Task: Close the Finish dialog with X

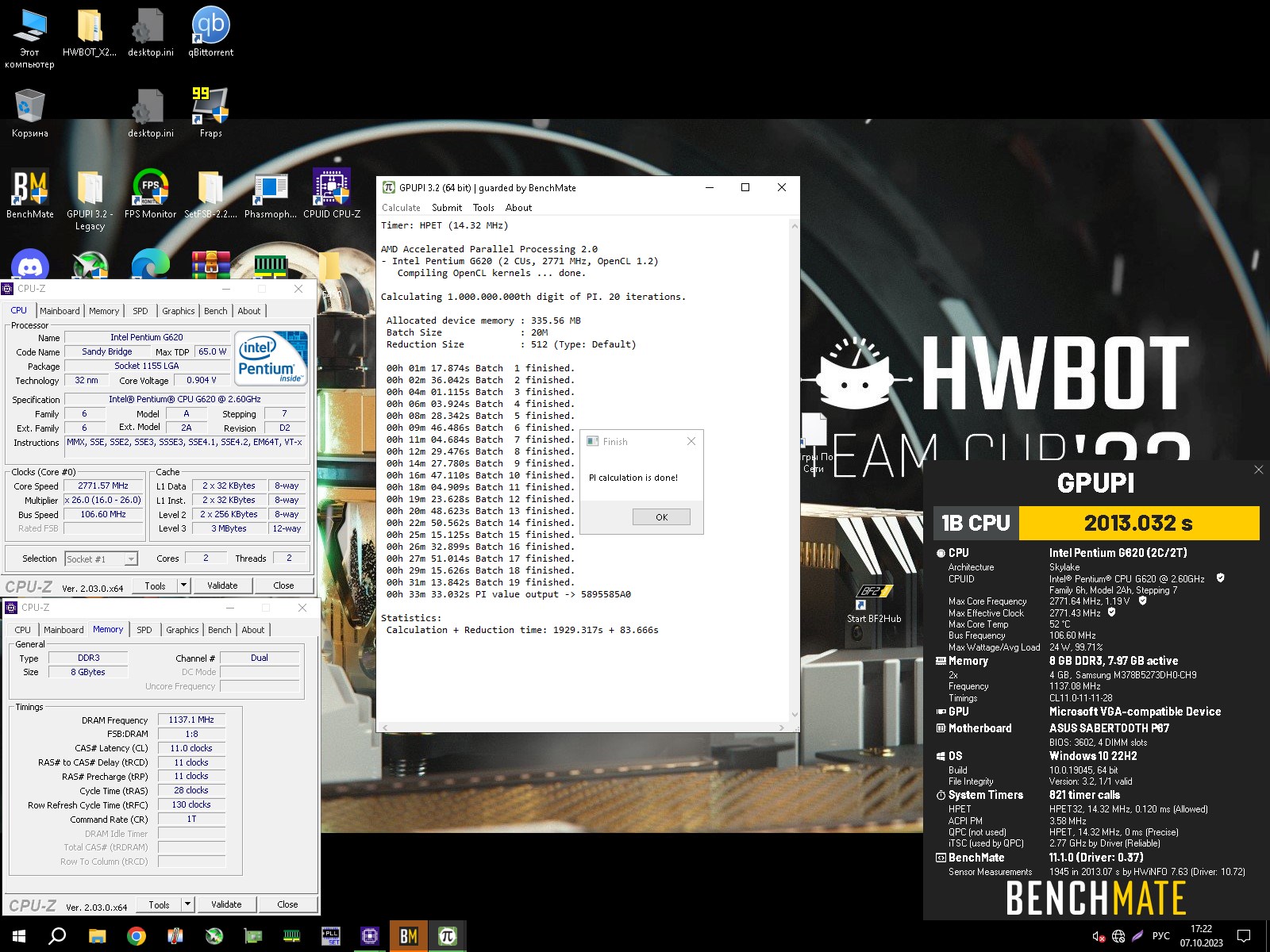Action: [x=691, y=441]
